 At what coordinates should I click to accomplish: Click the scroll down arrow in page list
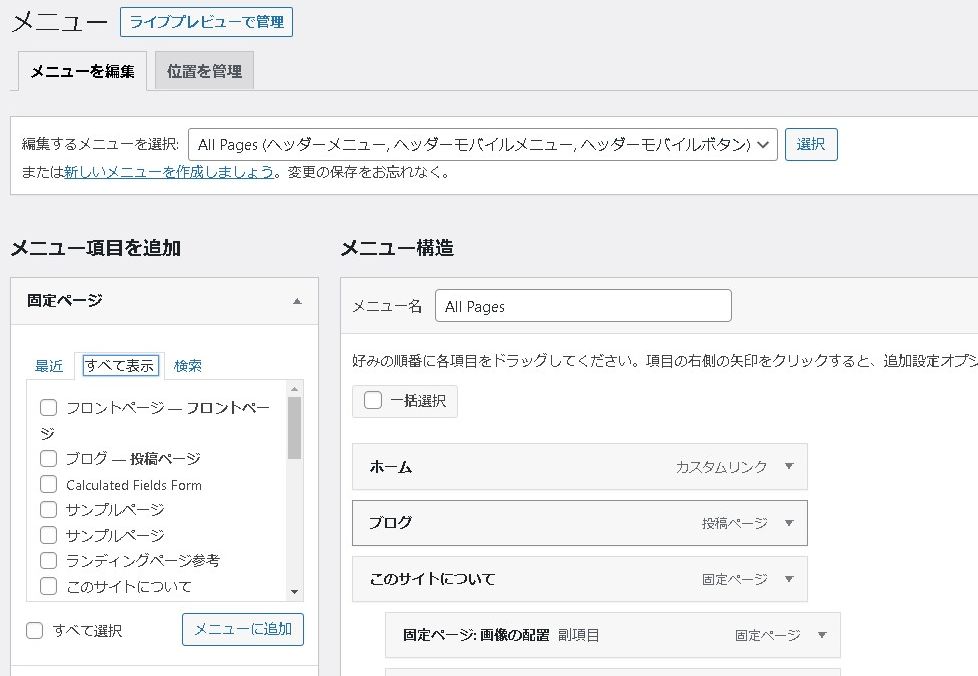(x=294, y=591)
